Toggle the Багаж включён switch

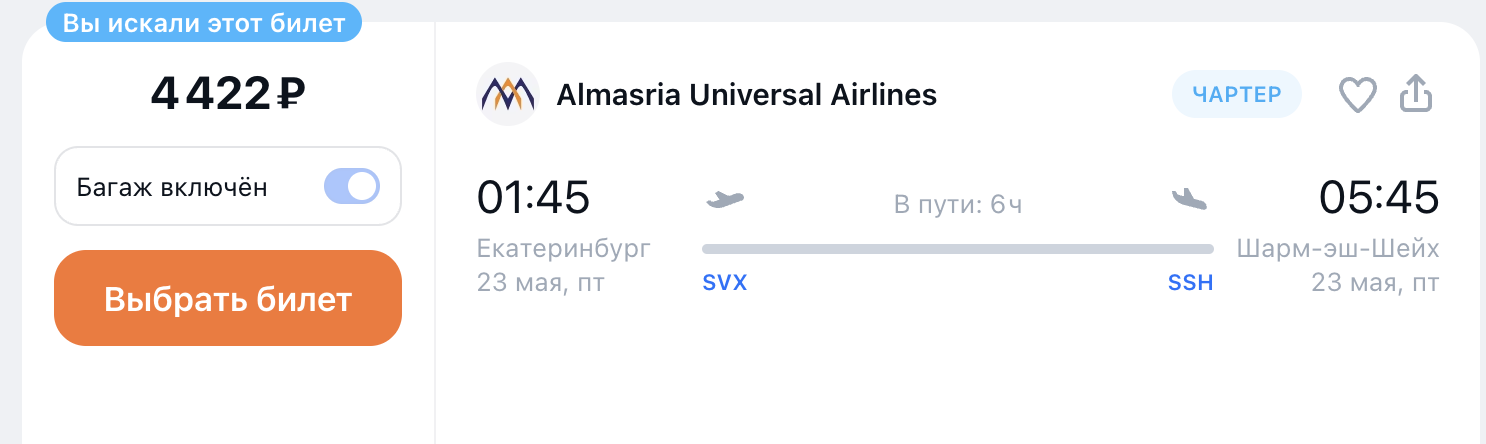[x=352, y=187]
